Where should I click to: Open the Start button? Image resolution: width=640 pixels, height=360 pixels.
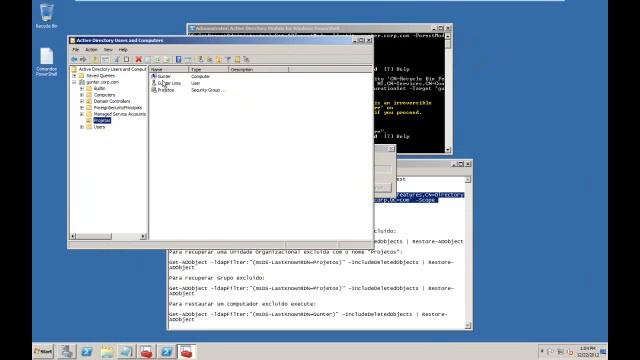tap(43, 351)
